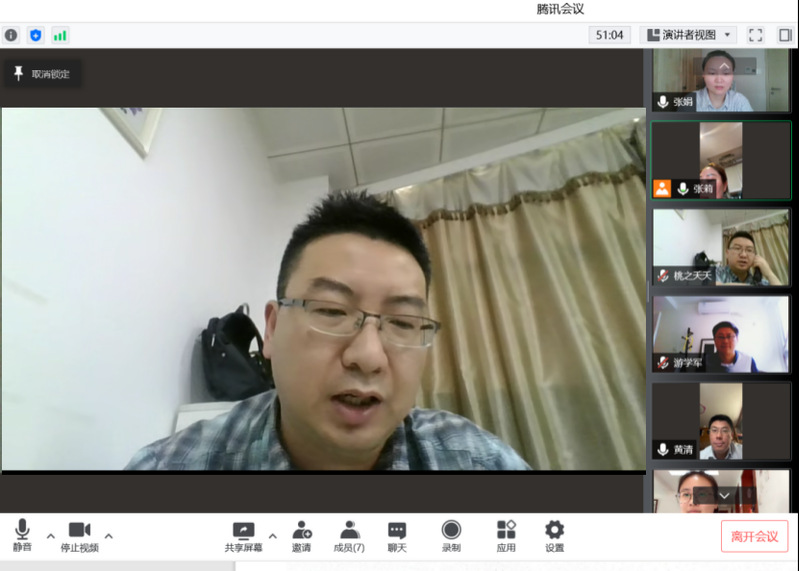Image resolution: width=799 pixels, height=571 pixels.
Task: Open 设置 settings gear
Action: pyautogui.click(x=554, y=536)
